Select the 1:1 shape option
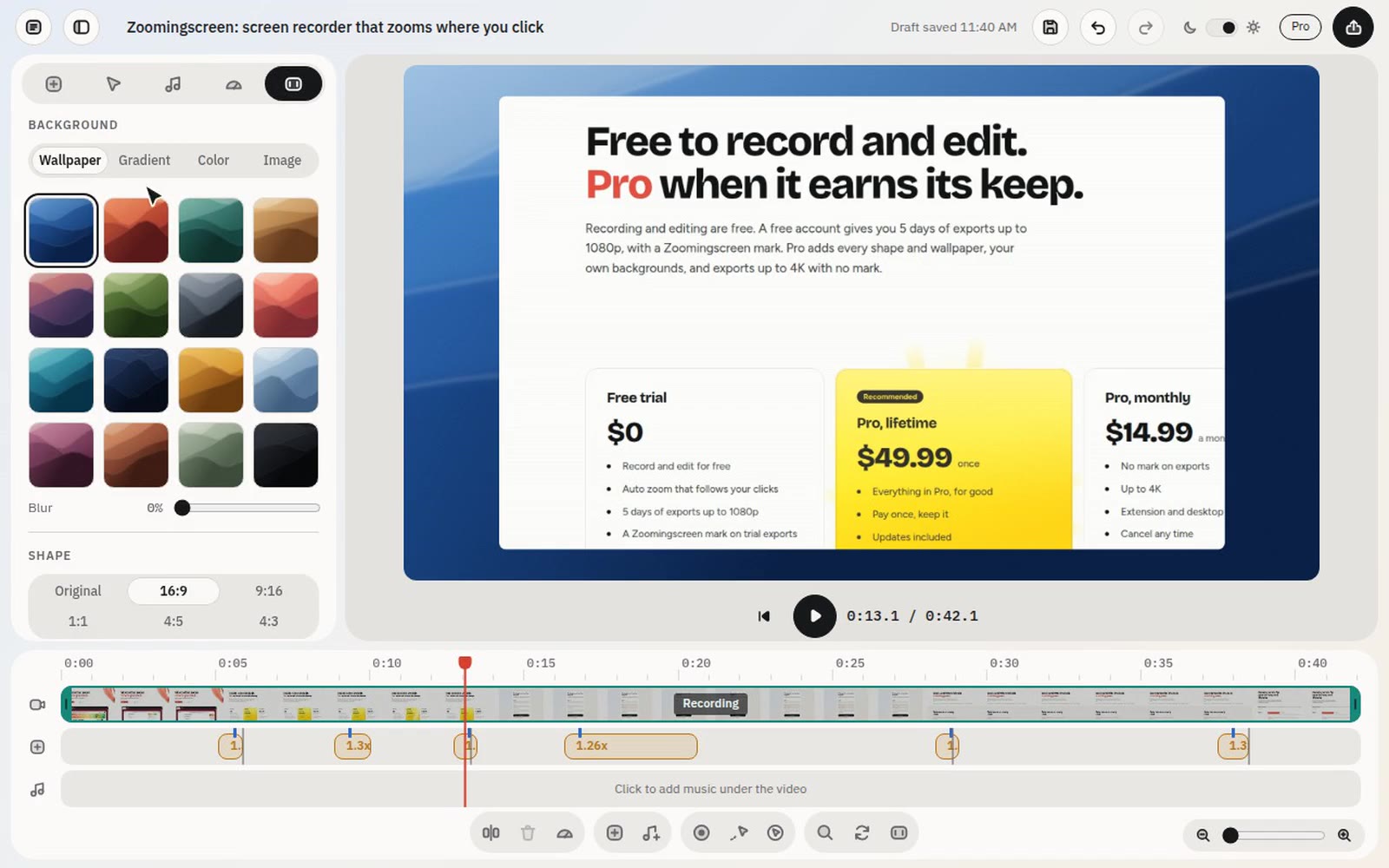This screenshot has height=868, width=1389. (x=78, y=621)
